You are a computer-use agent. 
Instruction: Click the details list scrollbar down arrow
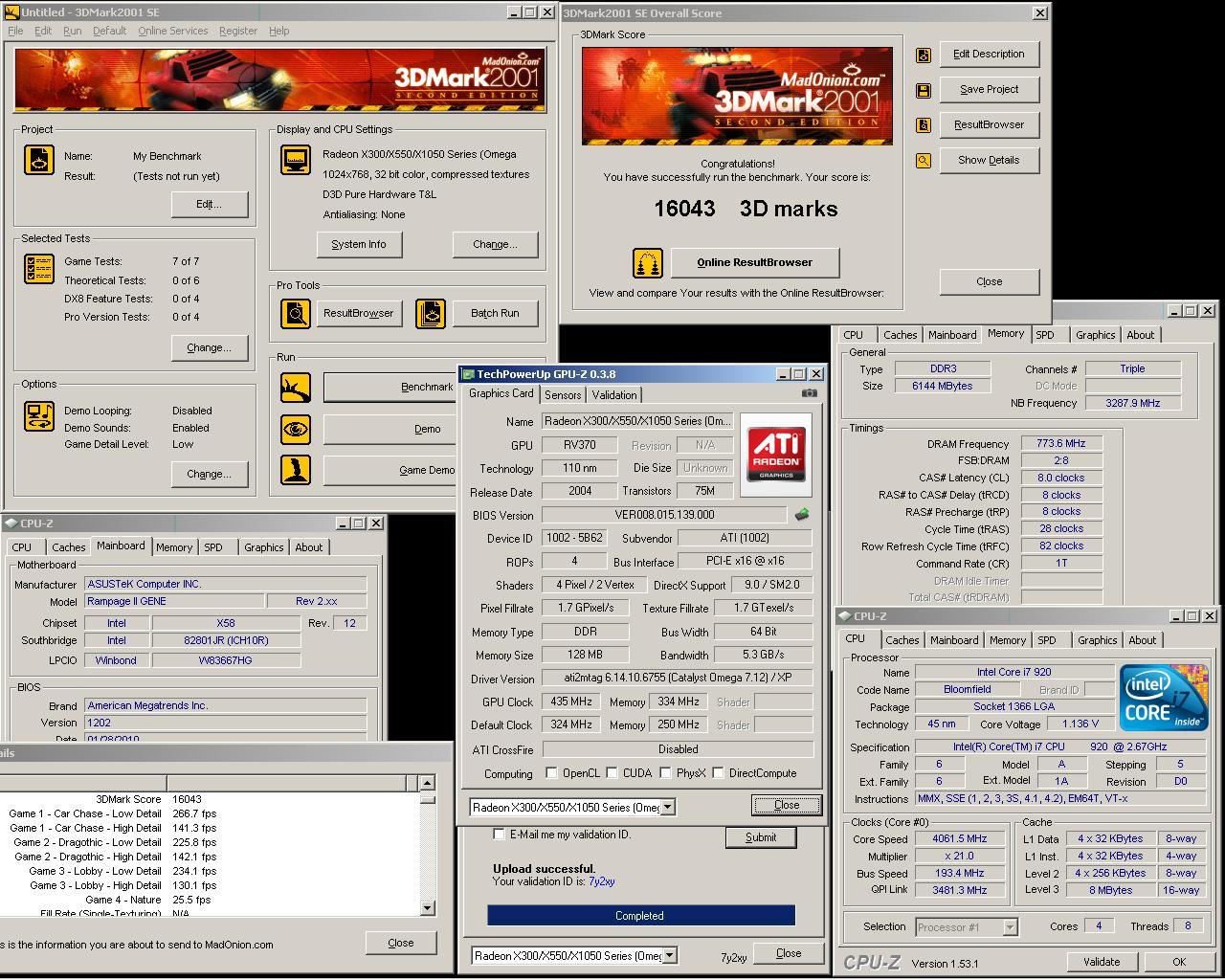427,908
